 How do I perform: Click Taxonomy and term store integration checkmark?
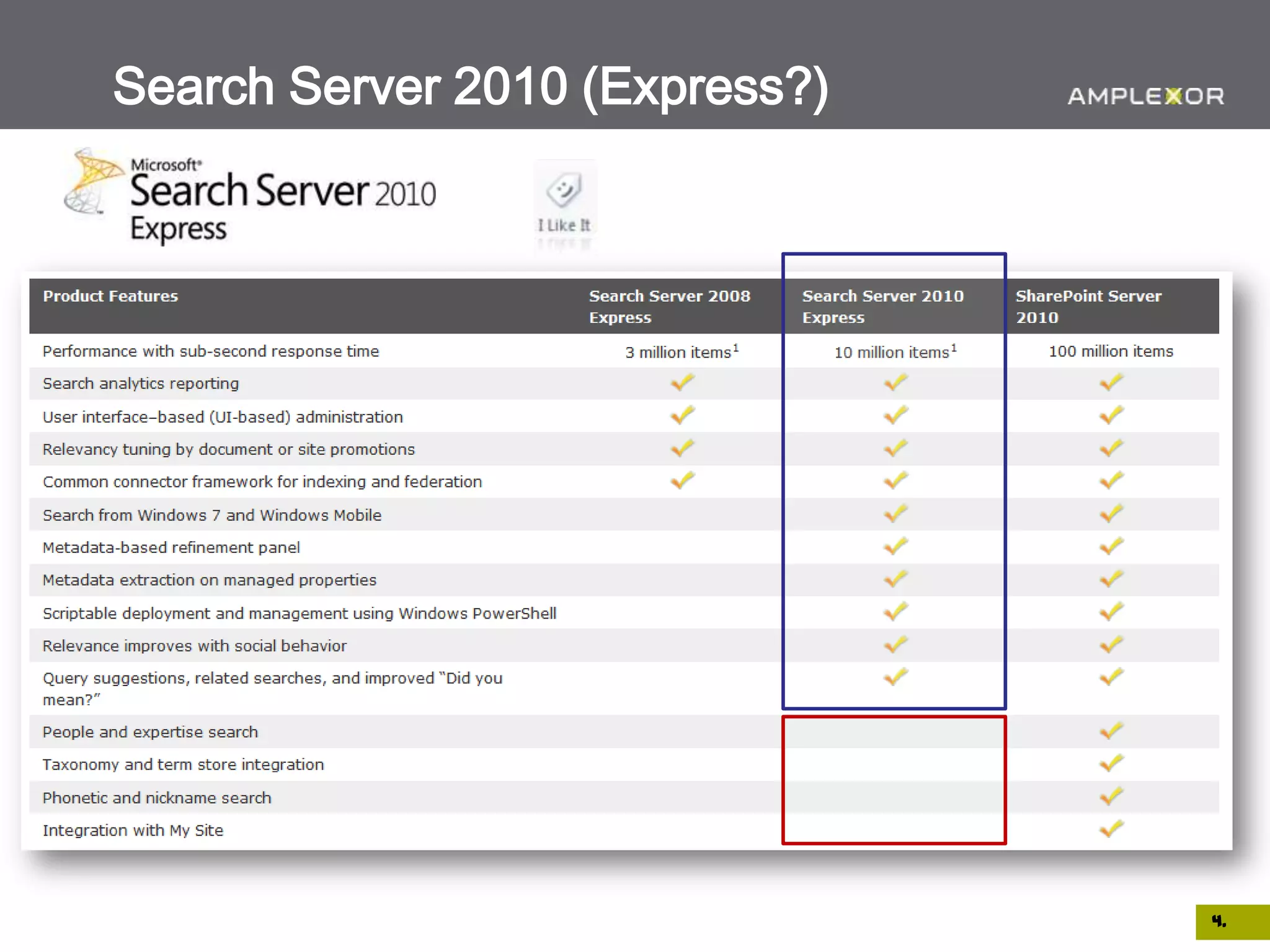point(1111,763)
